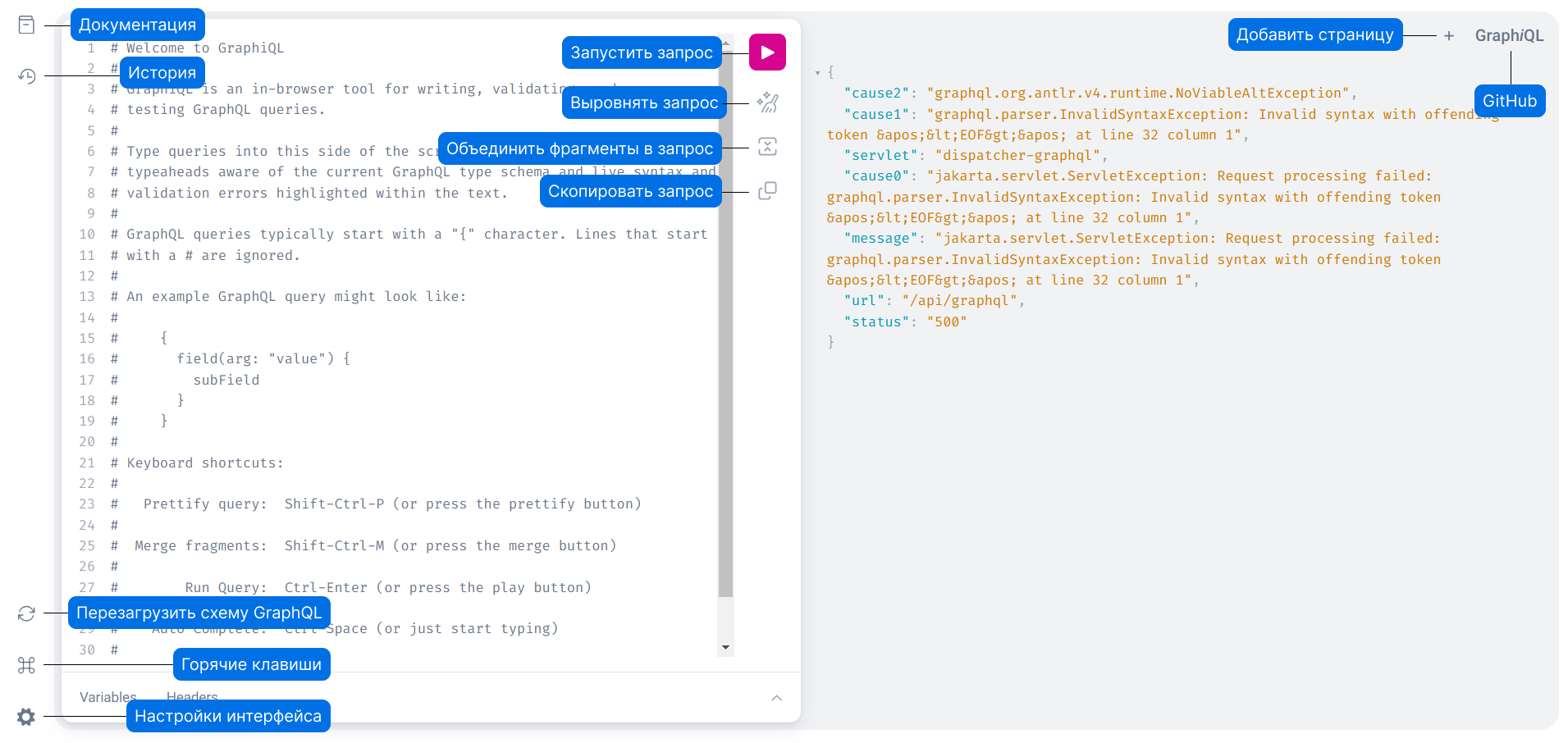Open interface settings gear
The height and width of the screenshot is (743, 1568).
(26, 717)
